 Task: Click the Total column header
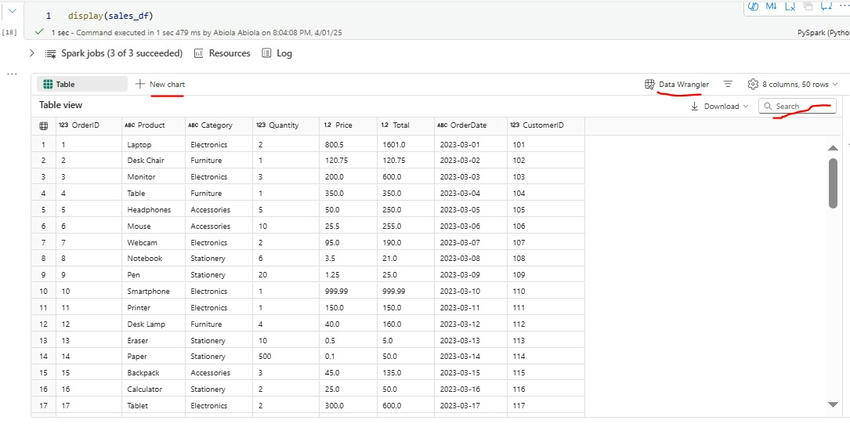405,125
